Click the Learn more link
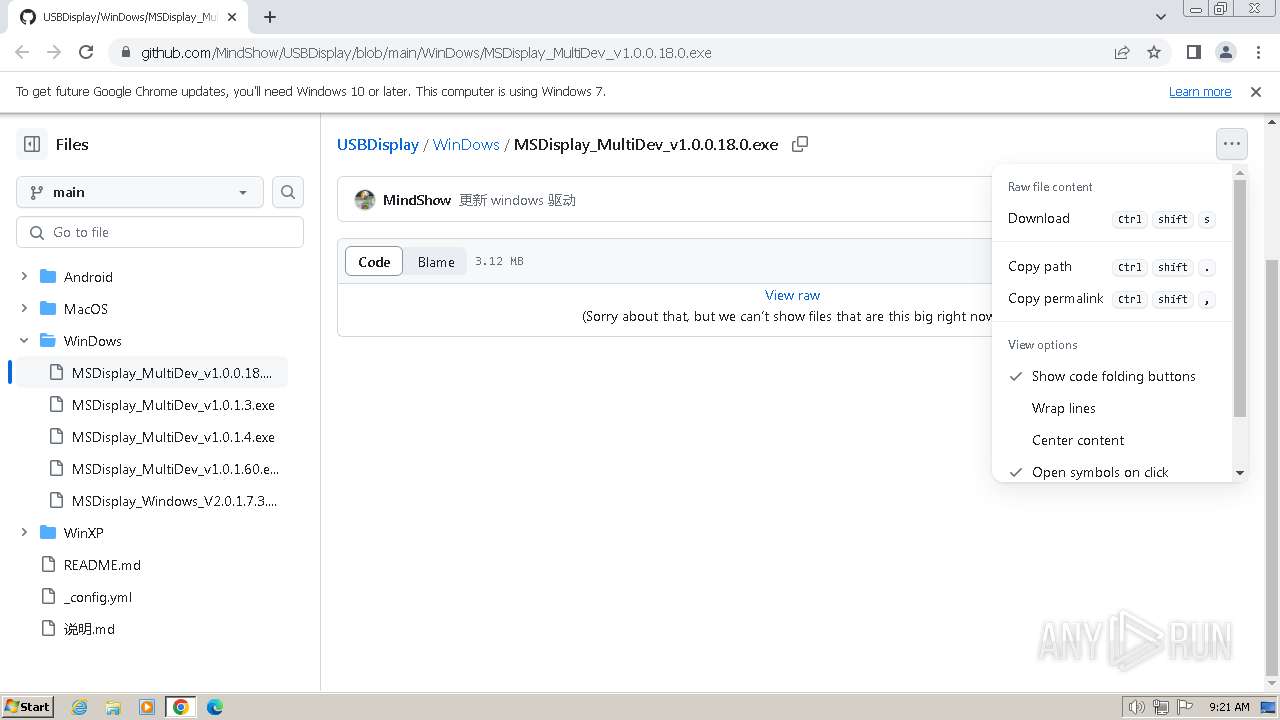 pyautogui.click(x=1200, y=91)
